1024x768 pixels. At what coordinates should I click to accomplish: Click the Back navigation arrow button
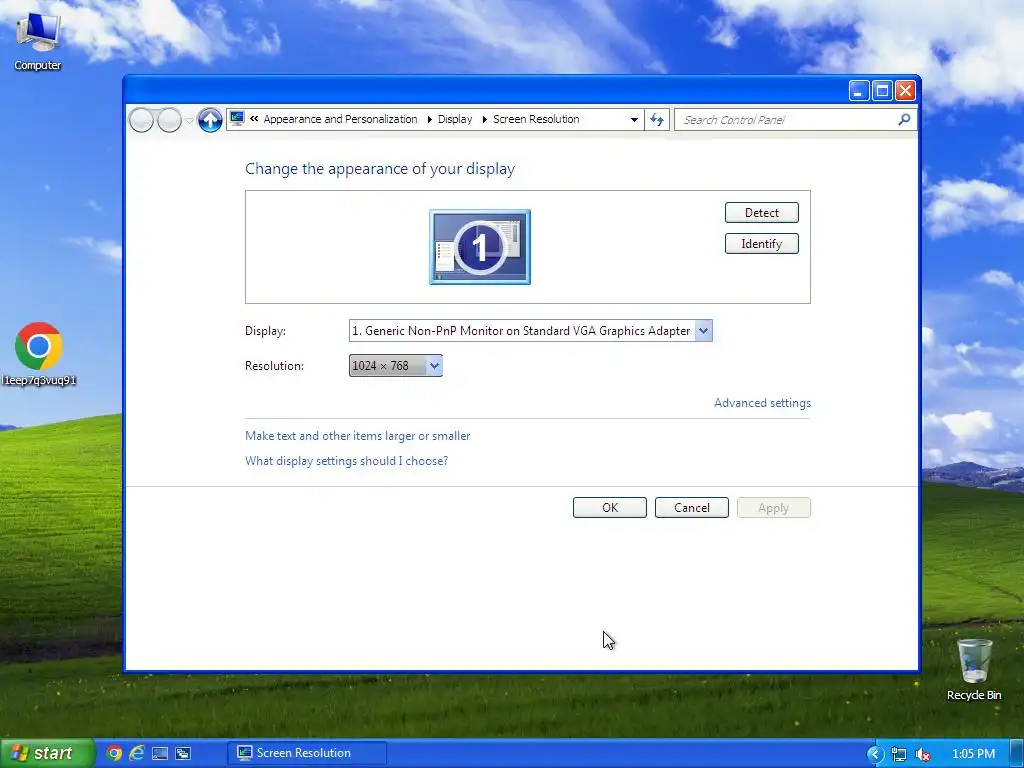[x=141, y=120]
